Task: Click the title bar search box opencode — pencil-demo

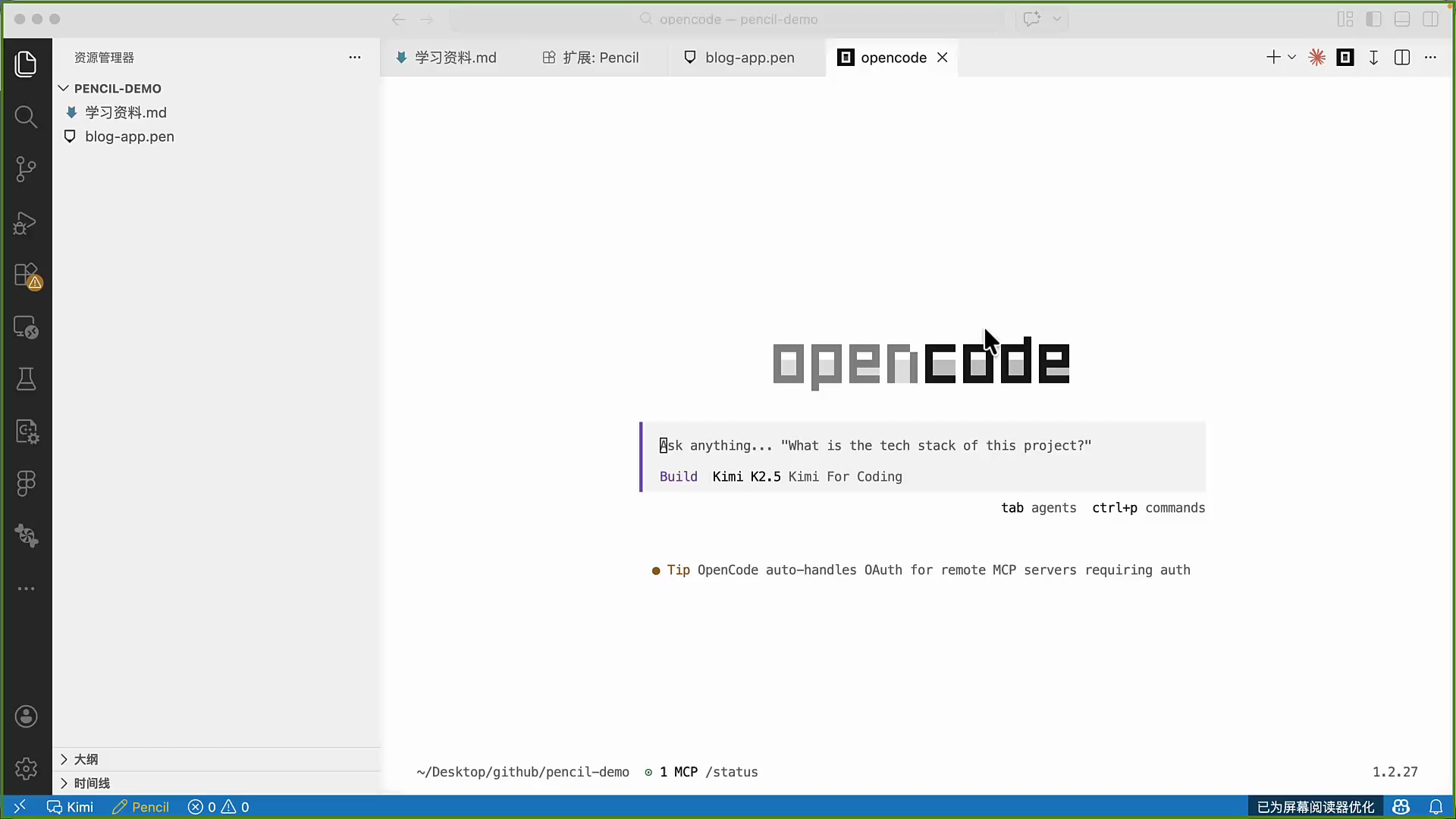Action: coord(728,19)
